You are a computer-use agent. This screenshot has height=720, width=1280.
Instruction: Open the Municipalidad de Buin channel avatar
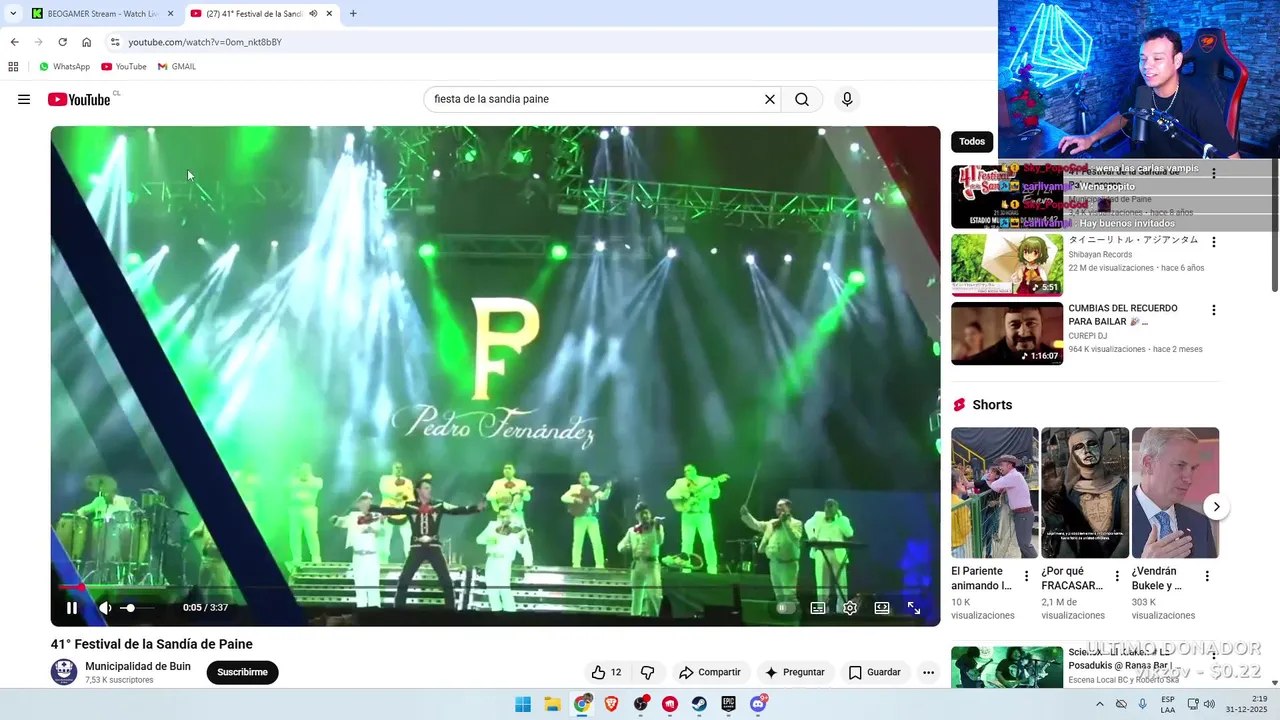(x=64, y=672)
